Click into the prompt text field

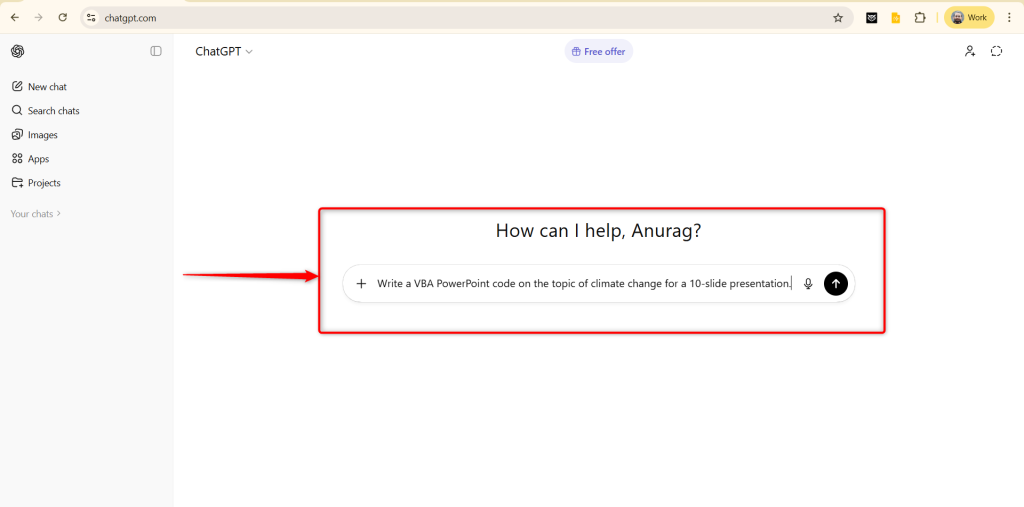584,284
